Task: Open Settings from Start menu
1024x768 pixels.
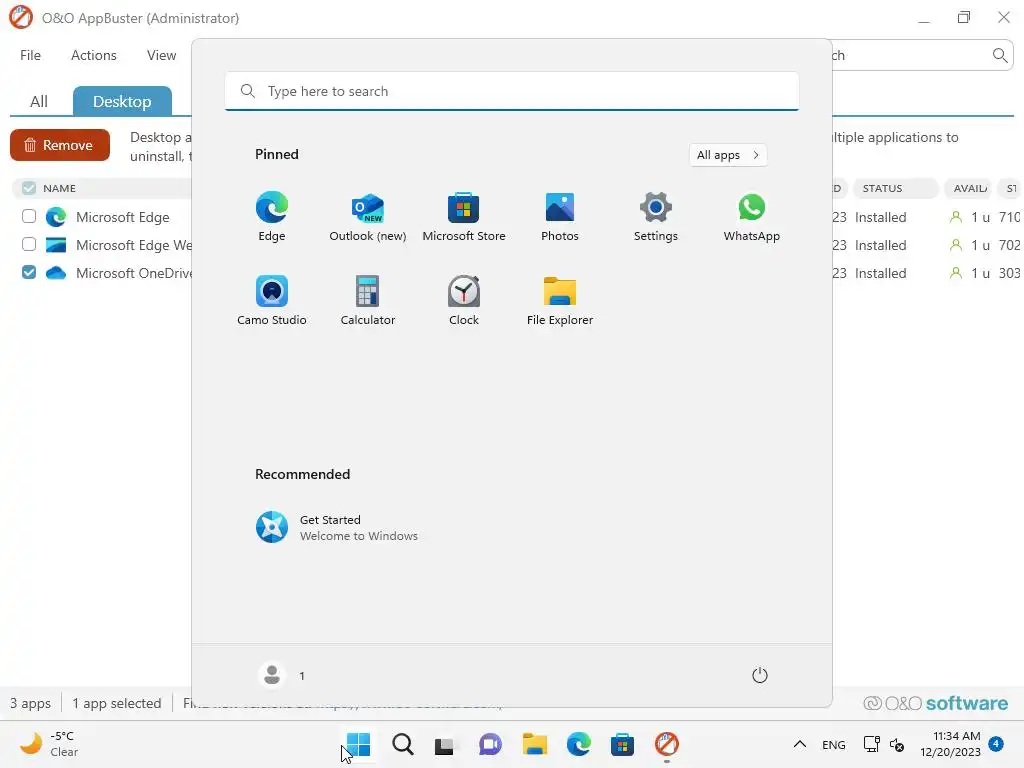Action: (x=656, y=216)
